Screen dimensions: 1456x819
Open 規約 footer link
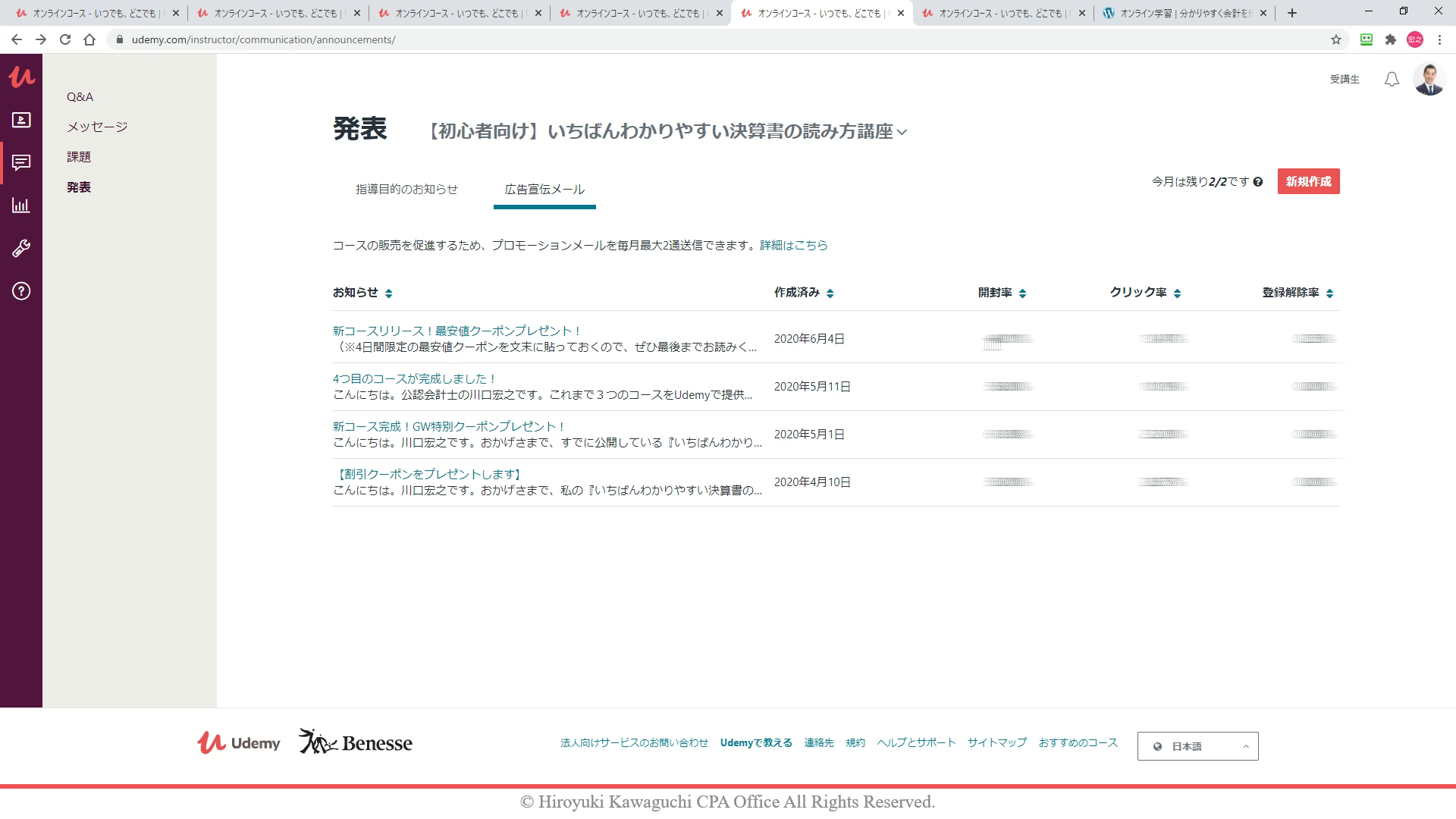coord(855,742)
